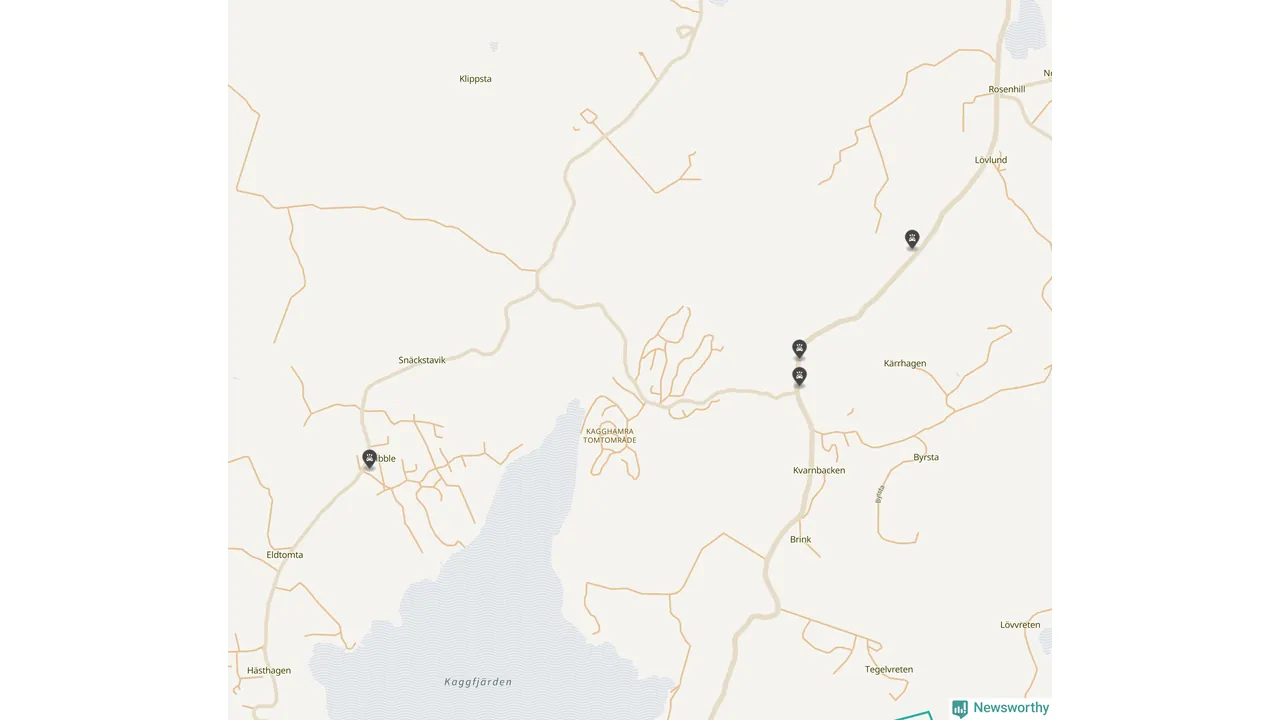Click the Klippsta place label
Image resolution: width=1280 pixels, height=720 pixels.
click(475, 79)
